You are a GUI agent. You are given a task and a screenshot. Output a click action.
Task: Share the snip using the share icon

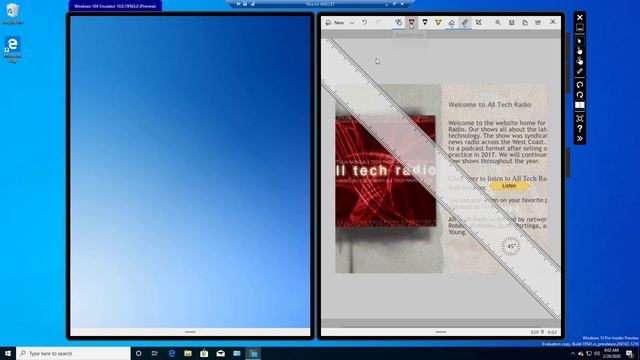[x=538, y=22]
